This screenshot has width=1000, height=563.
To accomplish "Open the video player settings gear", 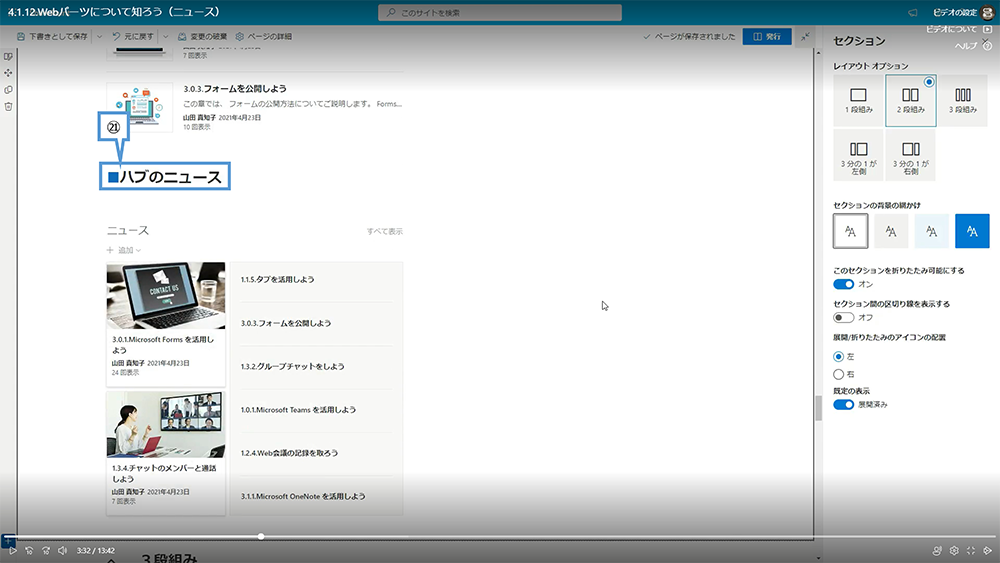I will tap(954, 550).
